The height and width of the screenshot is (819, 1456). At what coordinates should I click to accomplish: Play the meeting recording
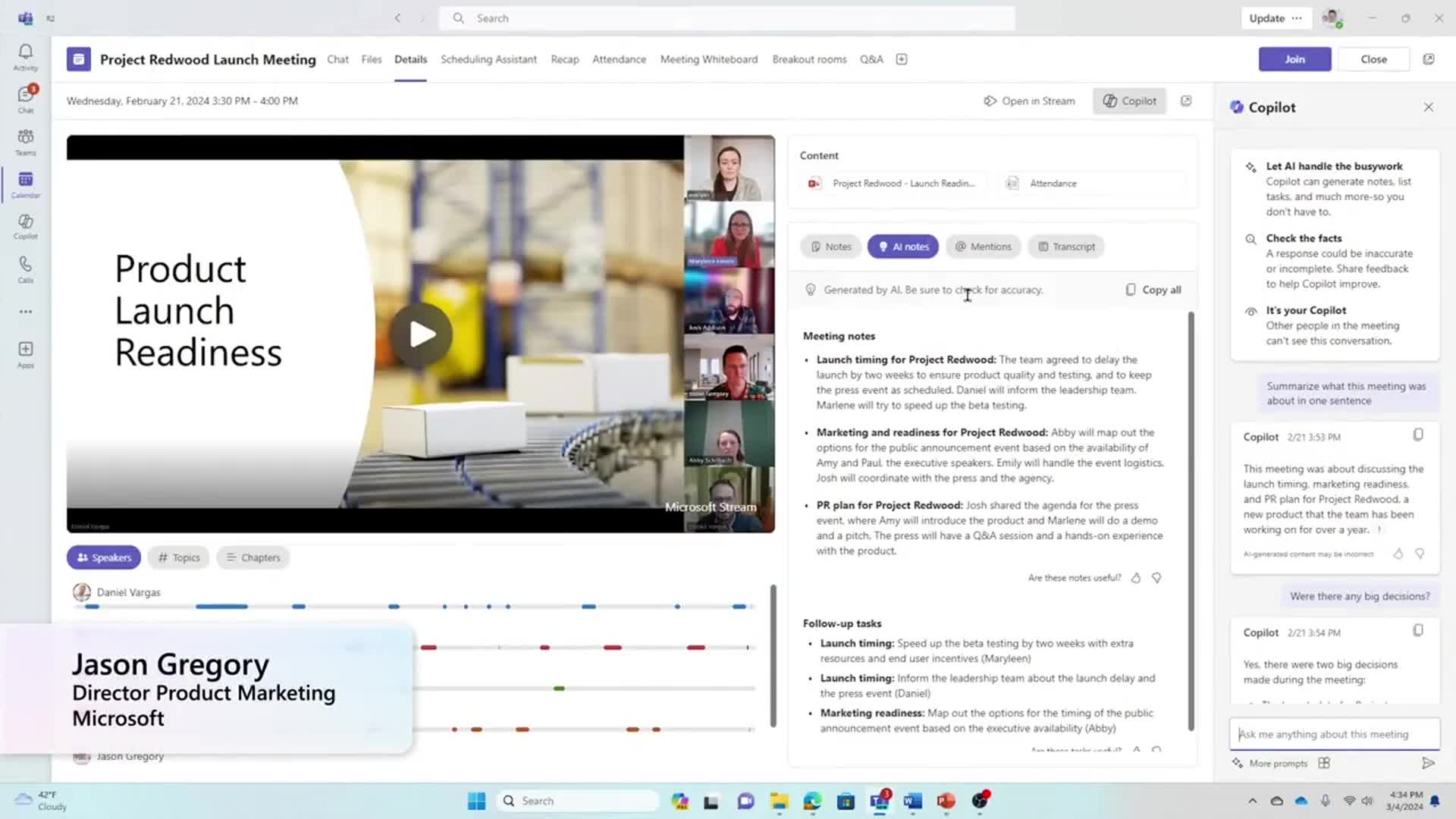422,334
